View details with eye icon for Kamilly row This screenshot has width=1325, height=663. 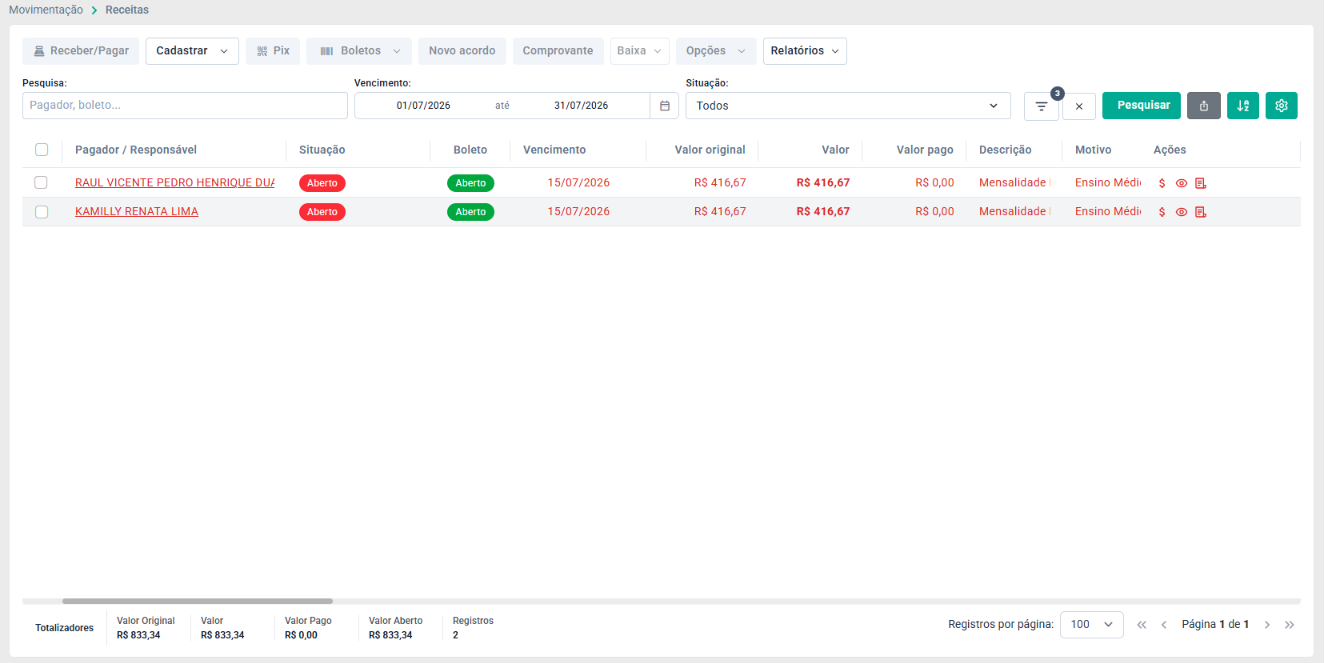[1181, 212]
